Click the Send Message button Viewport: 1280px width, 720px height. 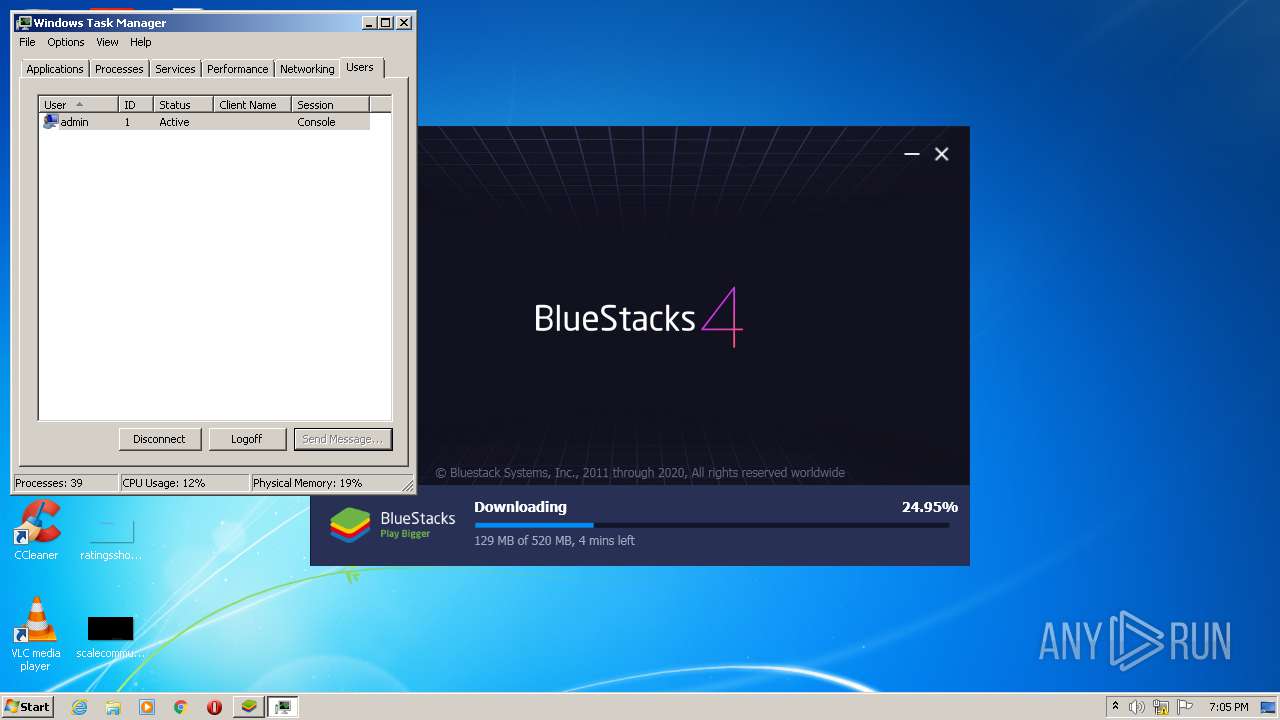[342, 439]
